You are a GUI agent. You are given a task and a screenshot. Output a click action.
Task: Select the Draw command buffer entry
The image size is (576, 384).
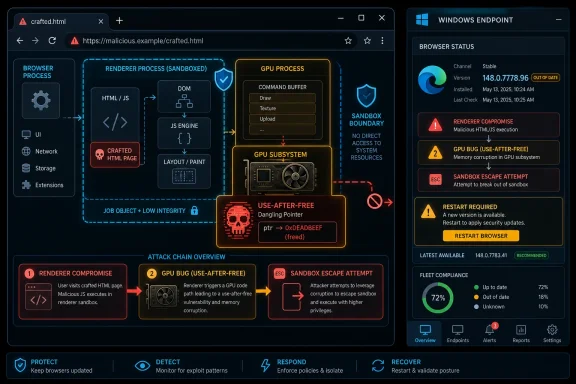(x=282, y=98)
